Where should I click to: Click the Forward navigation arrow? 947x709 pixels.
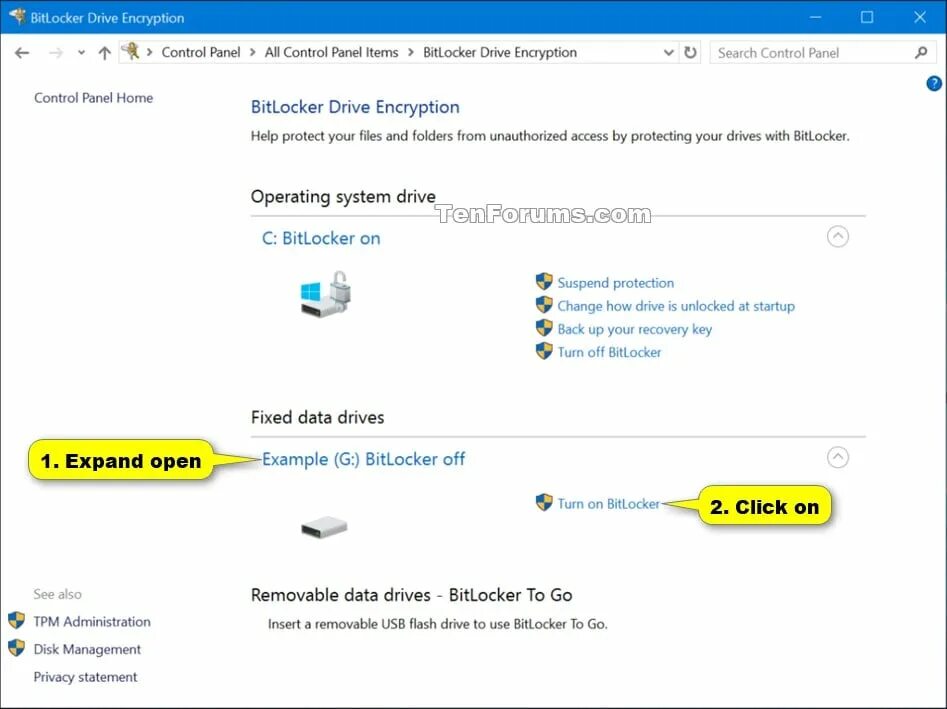point(56,53)
